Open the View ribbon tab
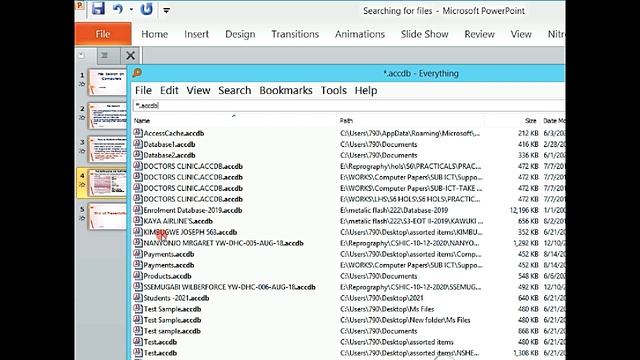640x360 pixels. [521, 34]
